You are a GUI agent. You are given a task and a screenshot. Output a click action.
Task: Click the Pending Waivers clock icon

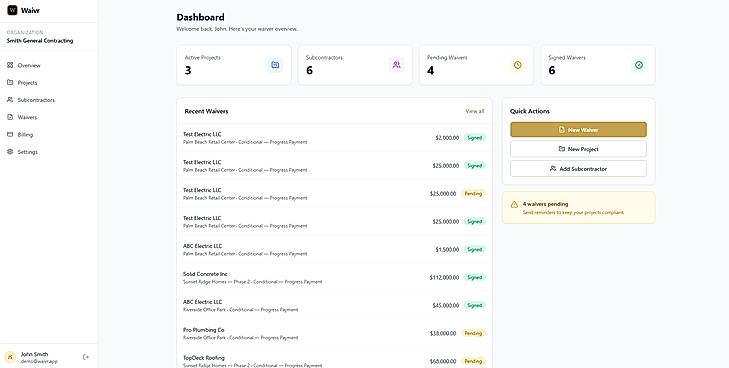517,65
